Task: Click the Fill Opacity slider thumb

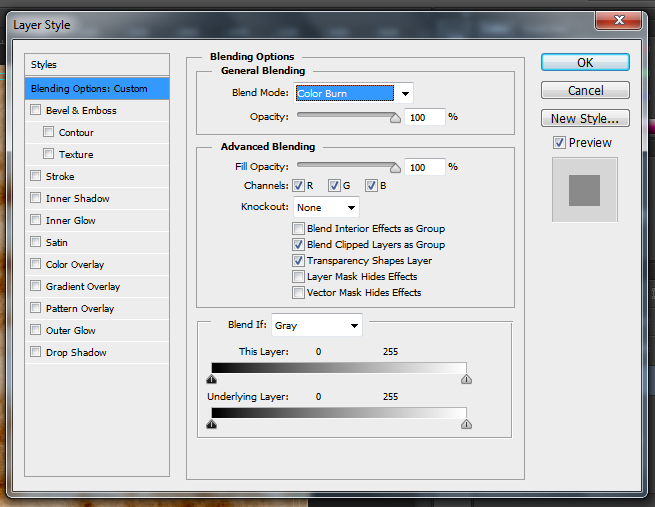Action: [395, 168]
